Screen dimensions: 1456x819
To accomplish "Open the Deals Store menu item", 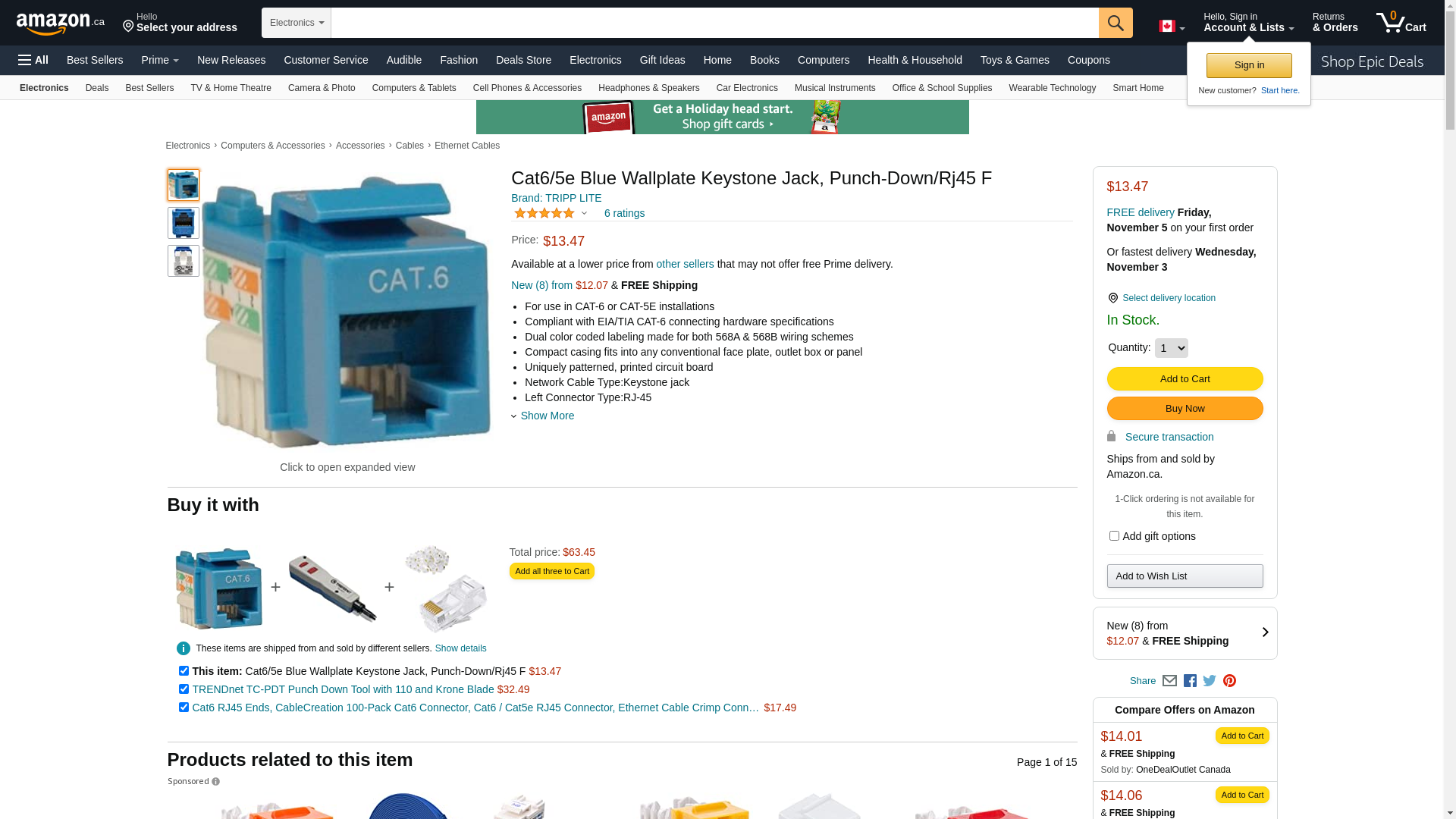I will (x=523, y=60).
